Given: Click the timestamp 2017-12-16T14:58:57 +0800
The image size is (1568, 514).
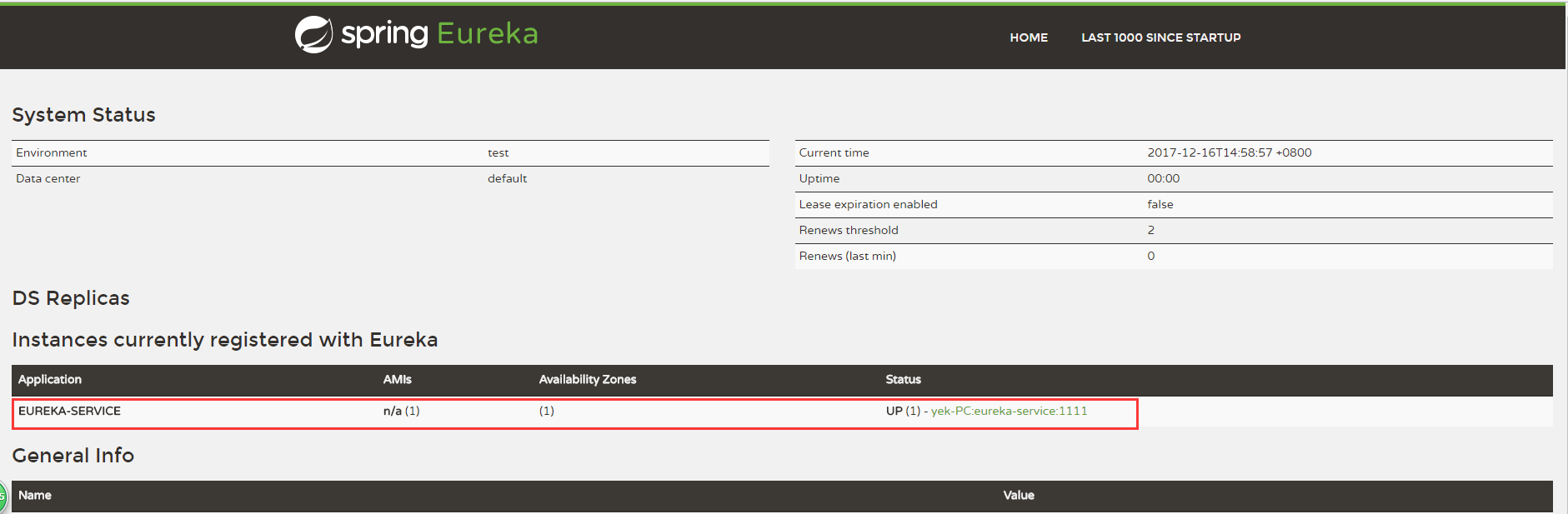Looking at the screenshot, I should coord(1230,152).
